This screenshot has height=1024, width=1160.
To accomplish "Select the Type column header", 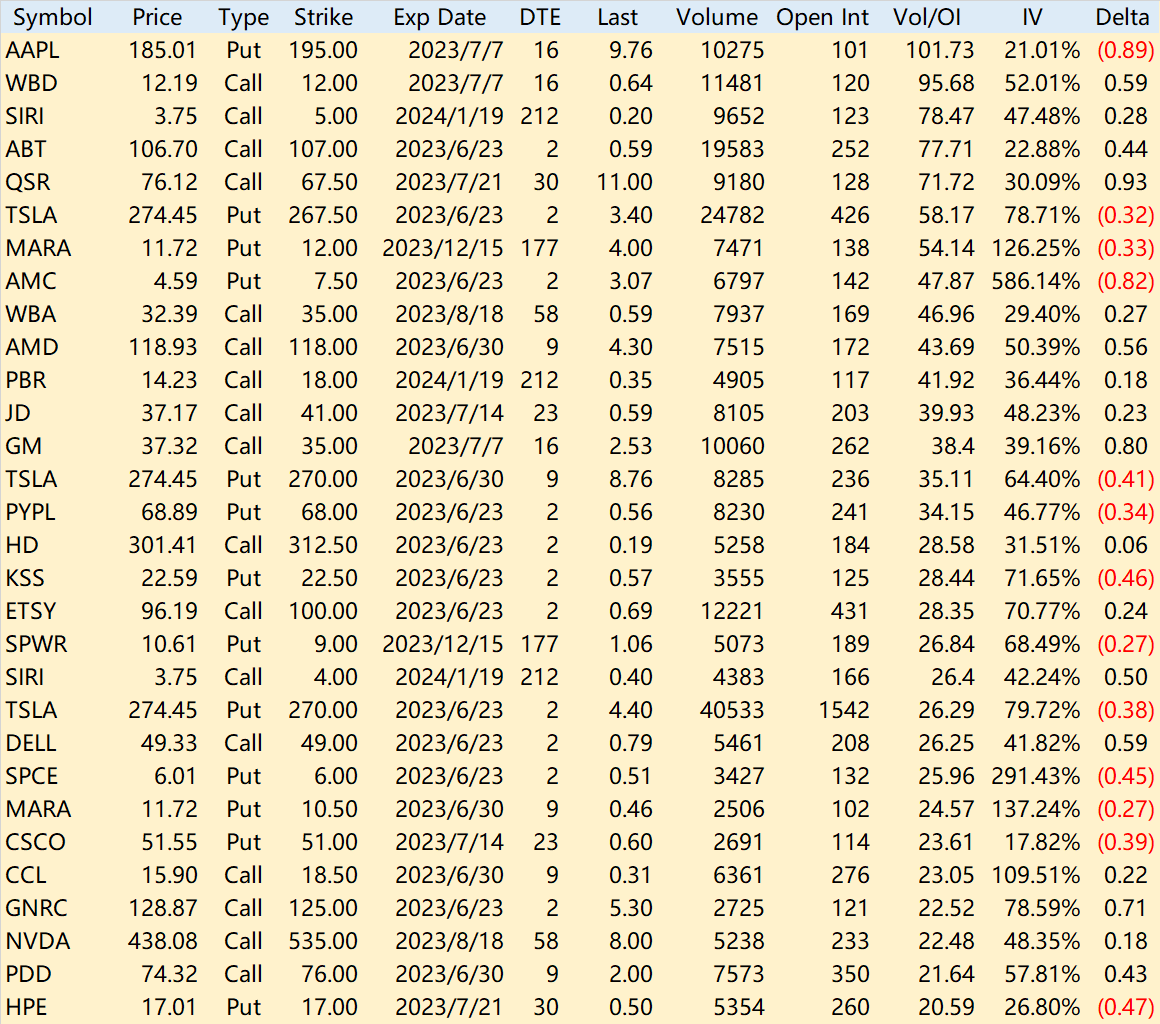I will tap(243, 17).
